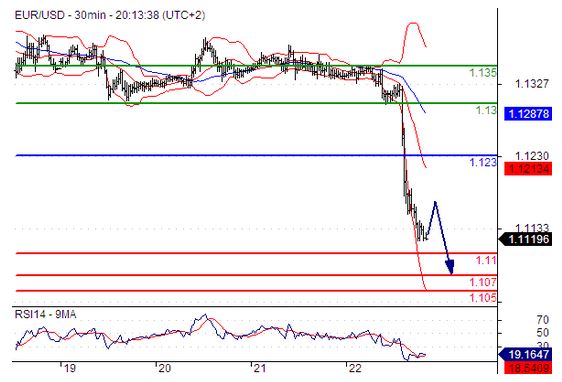The image size is (562, 382).
Task: Click the chart title EUR/USD - 30min
Action: [110, 15]
